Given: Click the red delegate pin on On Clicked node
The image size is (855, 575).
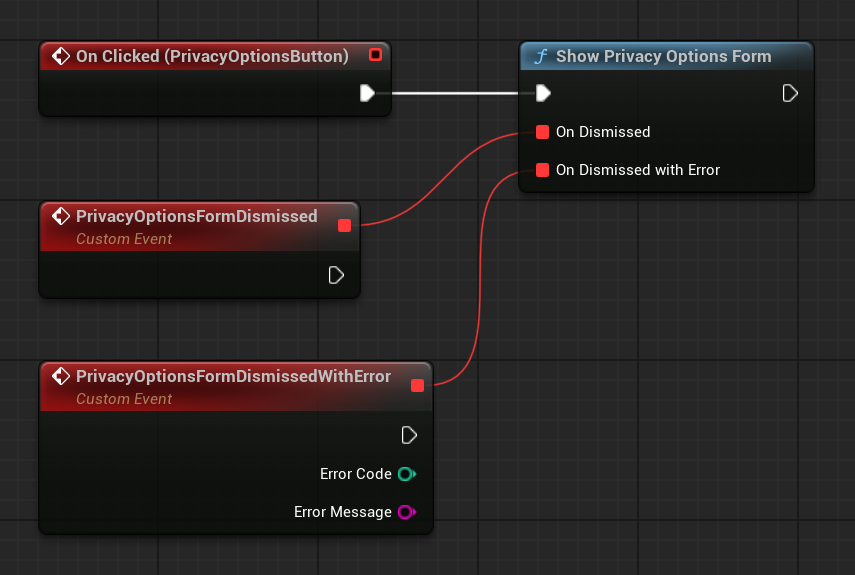Looking at the screenshot, I should tap(375, 54).
